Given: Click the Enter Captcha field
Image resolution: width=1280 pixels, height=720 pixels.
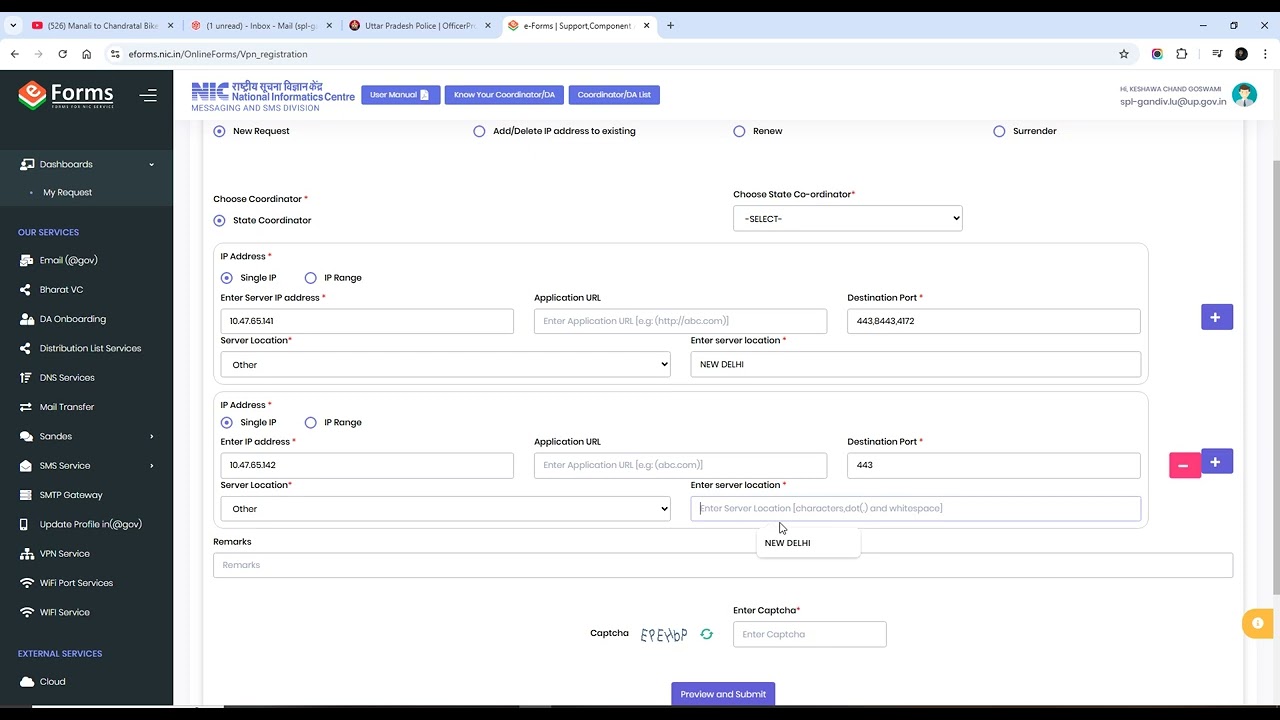Looking at the screenshot, I should point(809,634).
